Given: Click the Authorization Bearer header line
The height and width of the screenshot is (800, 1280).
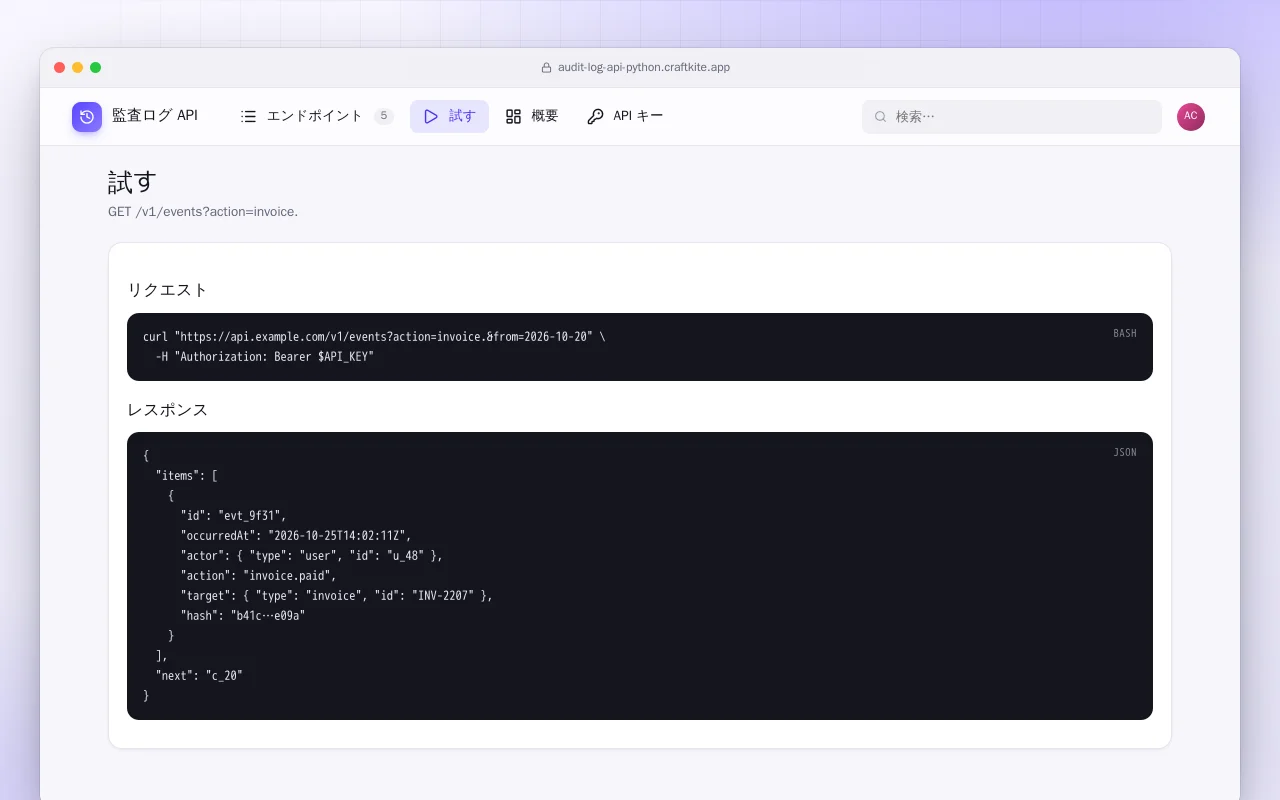Looking at the screenshot, I should [x=264, y=357].
